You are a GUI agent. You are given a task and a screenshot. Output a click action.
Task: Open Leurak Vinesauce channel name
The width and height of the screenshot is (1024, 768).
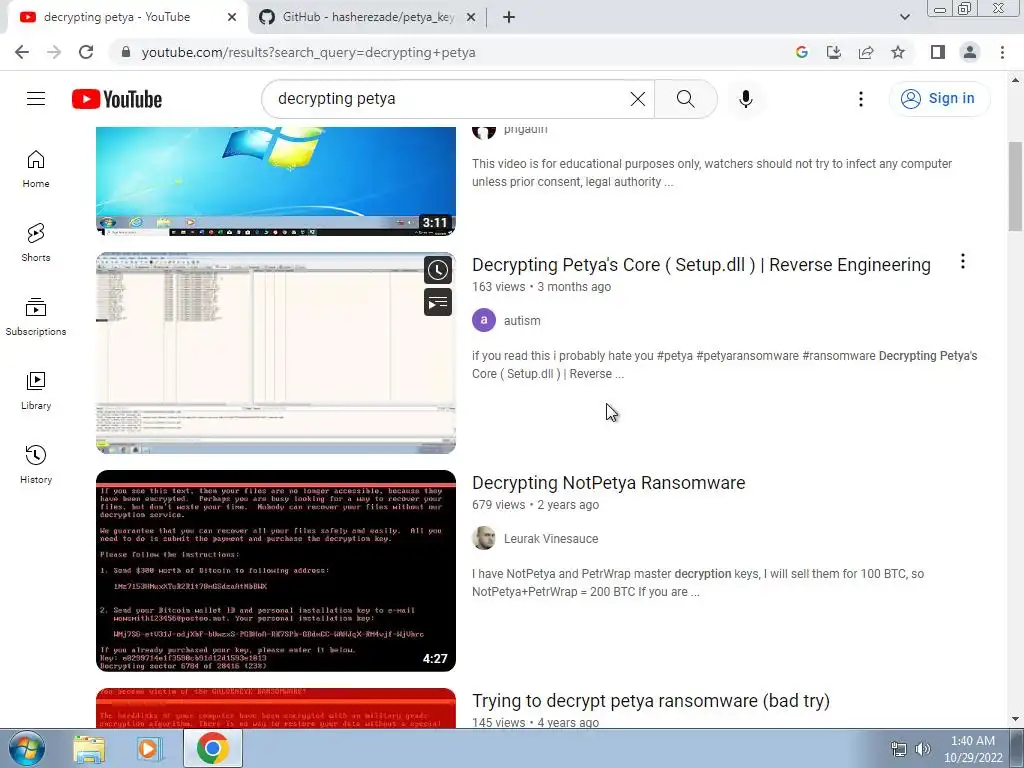point(551,539)
